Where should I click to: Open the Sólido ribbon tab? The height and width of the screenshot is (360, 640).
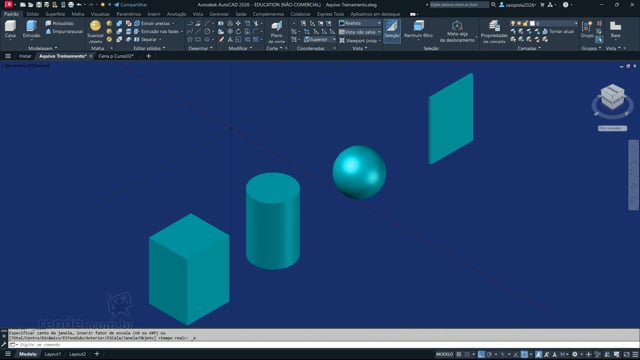pos(33,14)
